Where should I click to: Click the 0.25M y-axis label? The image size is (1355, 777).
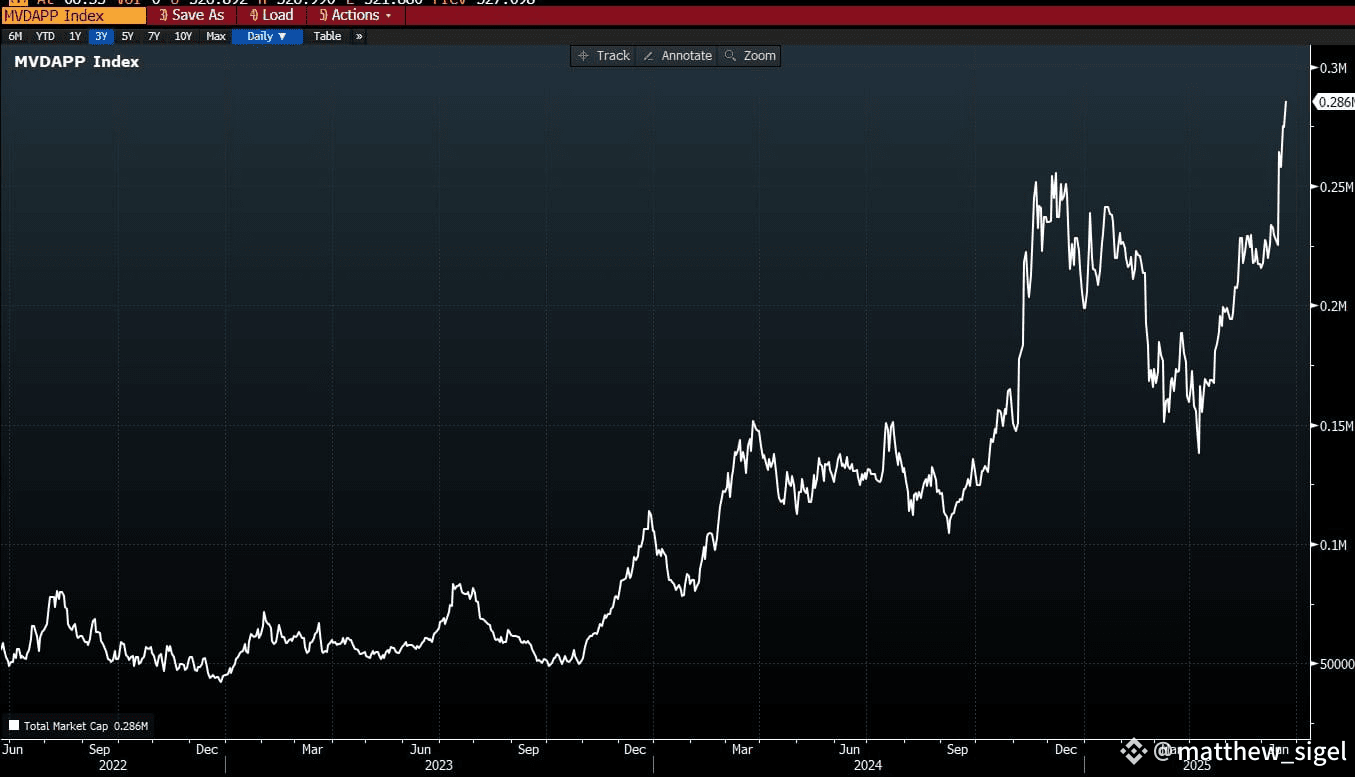click(x=1336, y=187)
